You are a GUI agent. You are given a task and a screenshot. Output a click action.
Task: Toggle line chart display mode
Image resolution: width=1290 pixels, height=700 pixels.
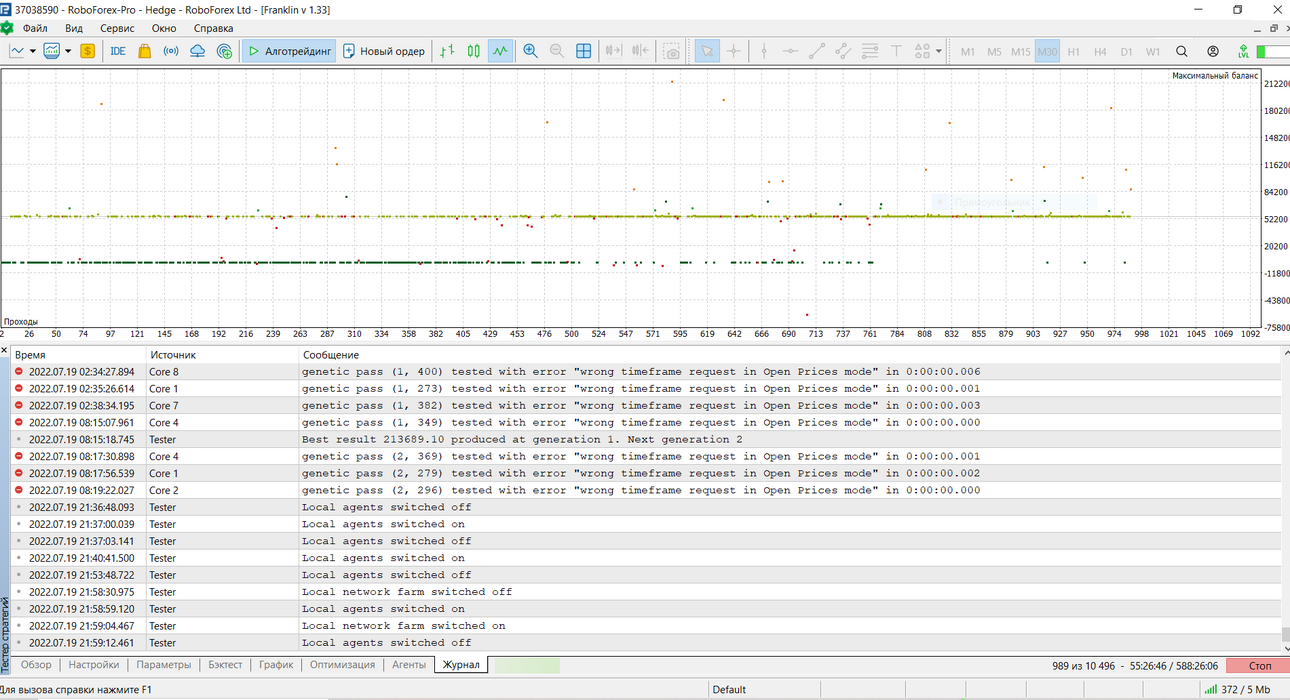pos(501,51)
